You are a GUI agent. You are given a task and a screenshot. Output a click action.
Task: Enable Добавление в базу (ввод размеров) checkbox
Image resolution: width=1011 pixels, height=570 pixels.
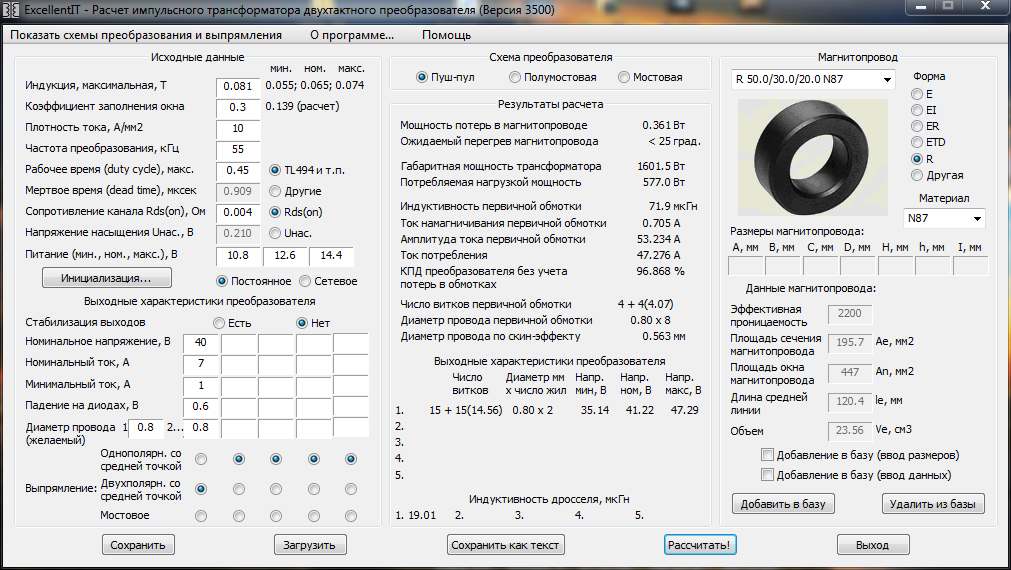(768, 455)
